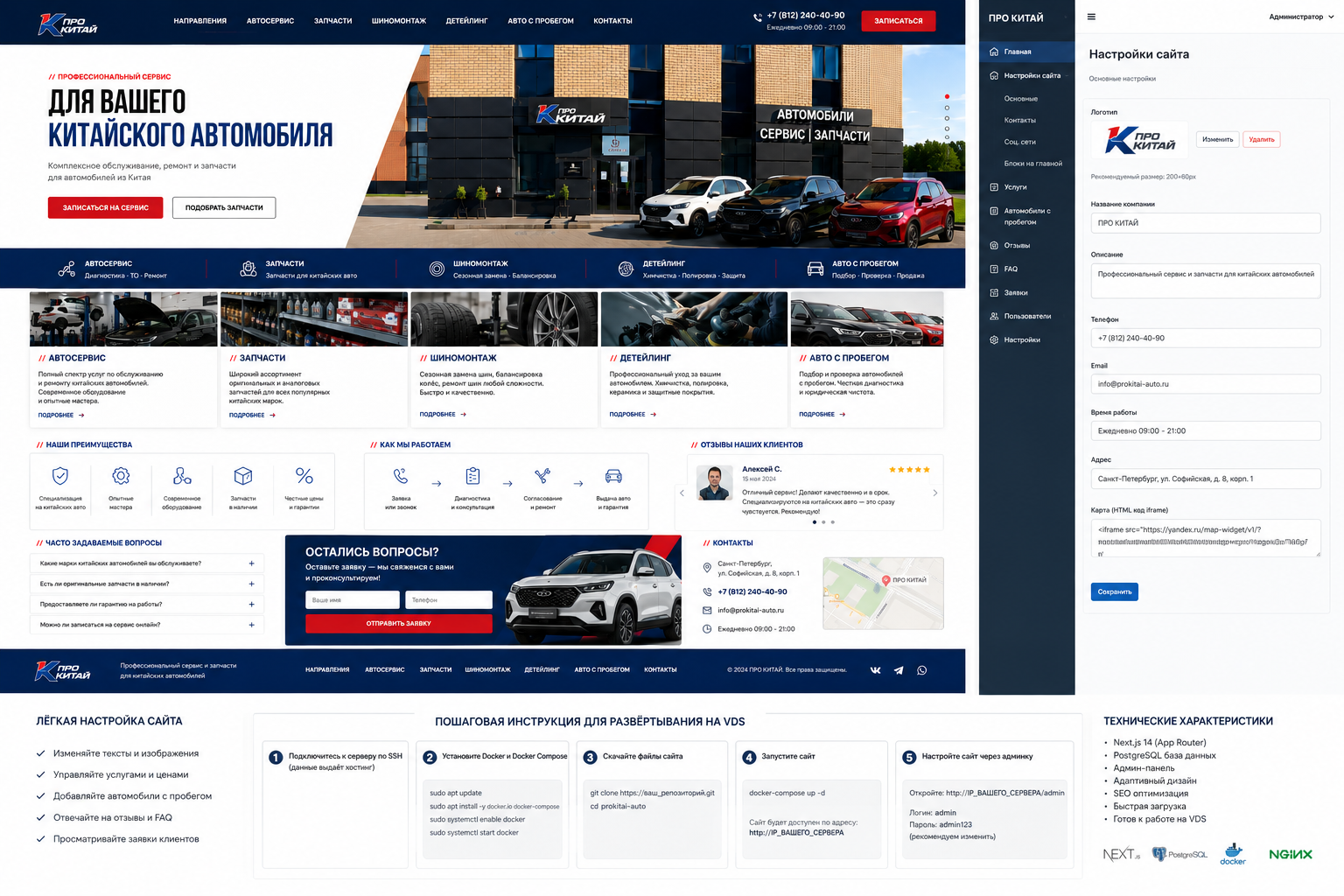Submit the form with ОТПРАВИТЬ ЗАЯВКУ
Image resolution: width=1344 pixels, height=896 pixels.
(x=399, y=624)
